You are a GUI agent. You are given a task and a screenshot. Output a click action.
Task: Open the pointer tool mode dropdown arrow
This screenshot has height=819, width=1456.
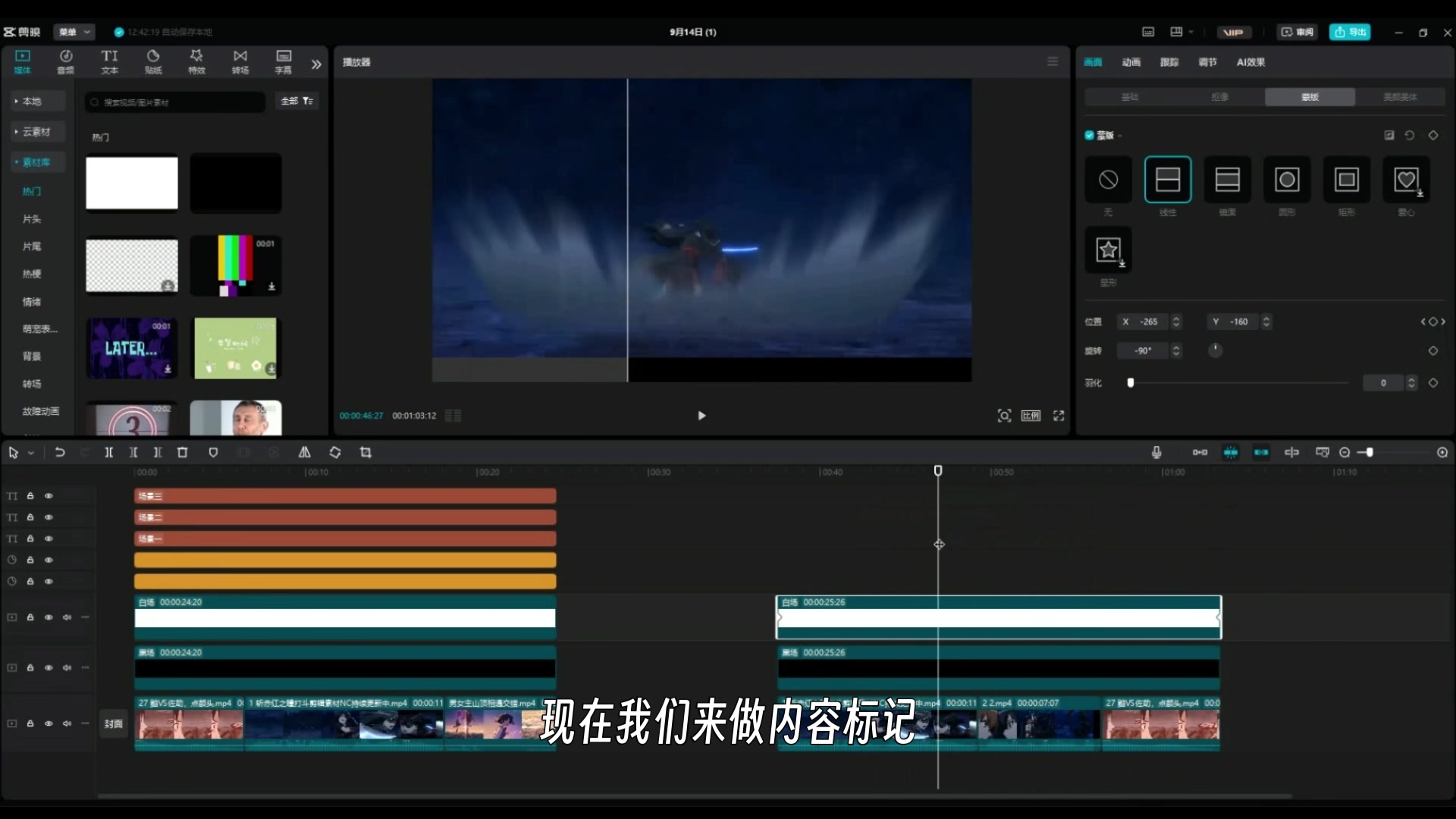click(31, 453)
